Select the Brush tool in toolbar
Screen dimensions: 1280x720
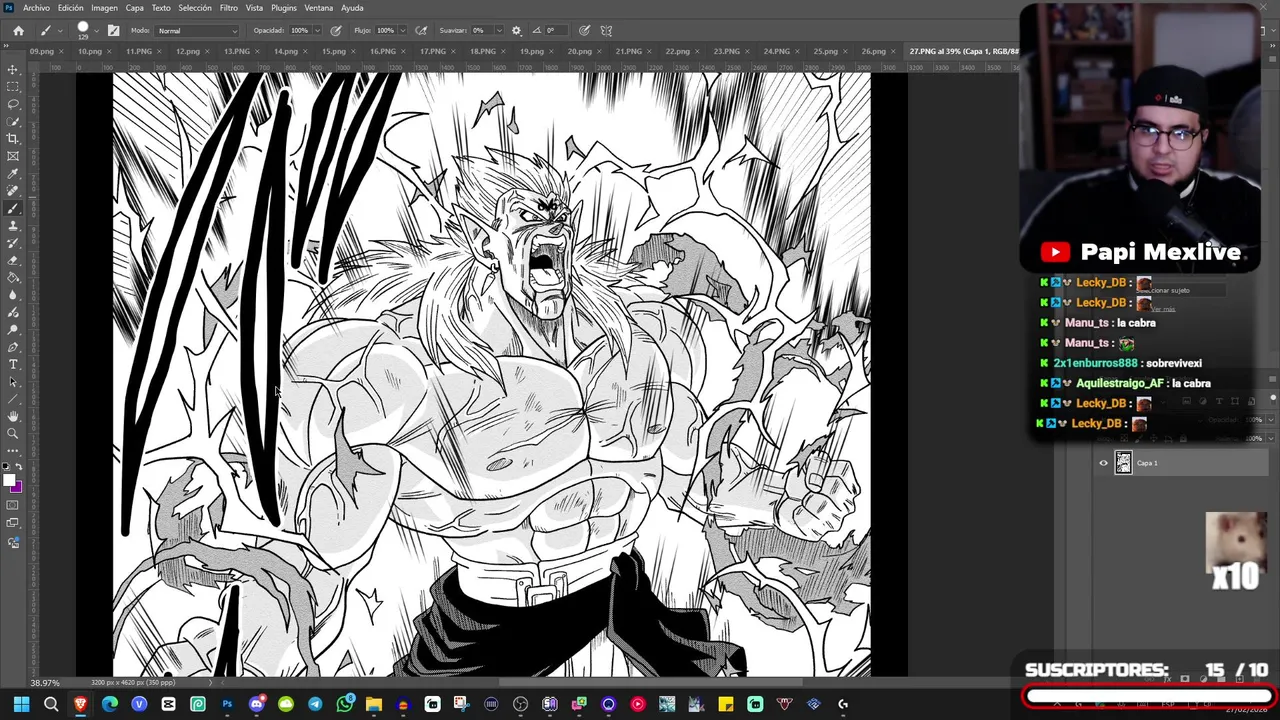13,208
